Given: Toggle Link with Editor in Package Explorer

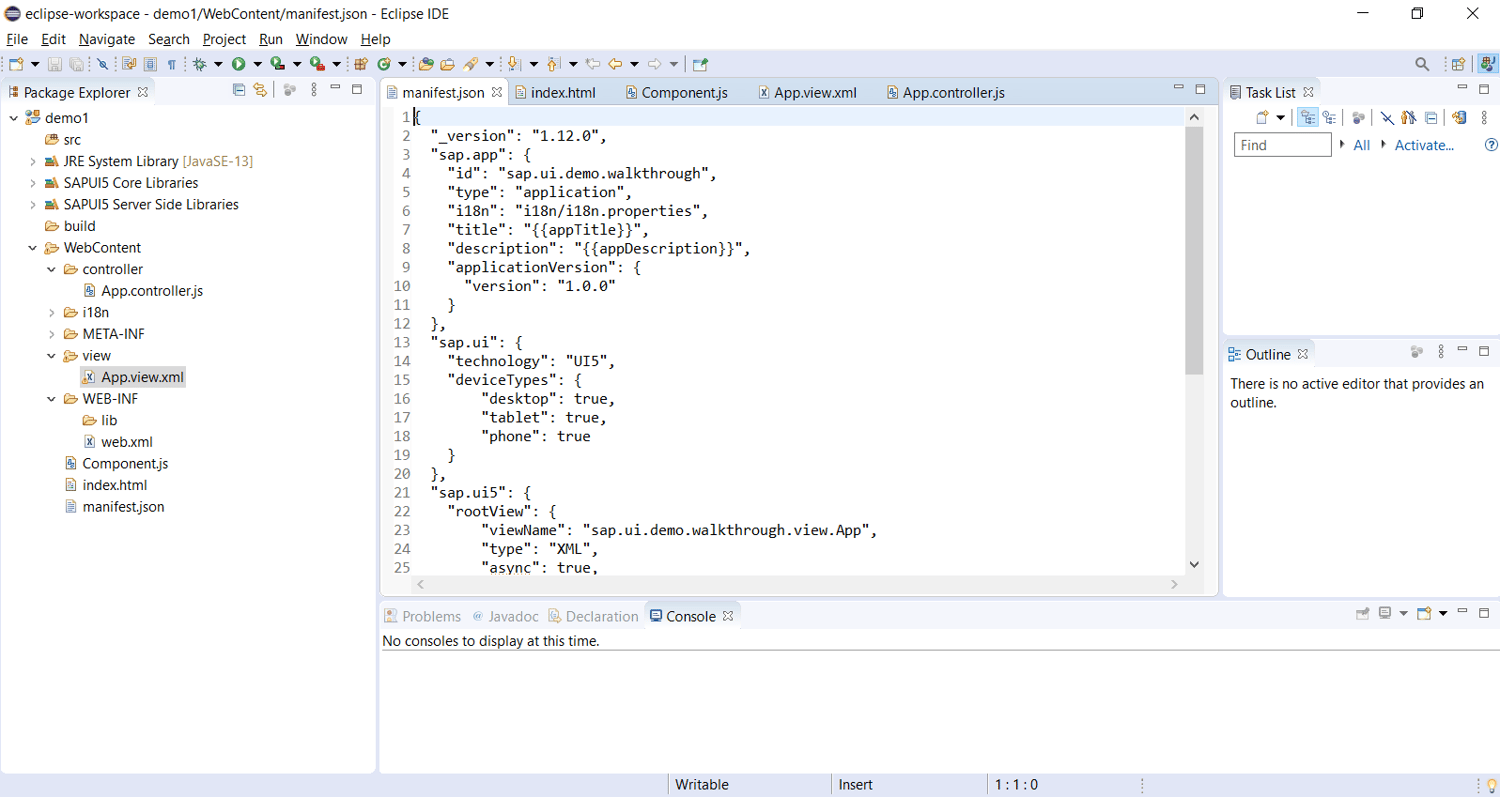Looking at the screenshot, I should click(x=260, y=89).
